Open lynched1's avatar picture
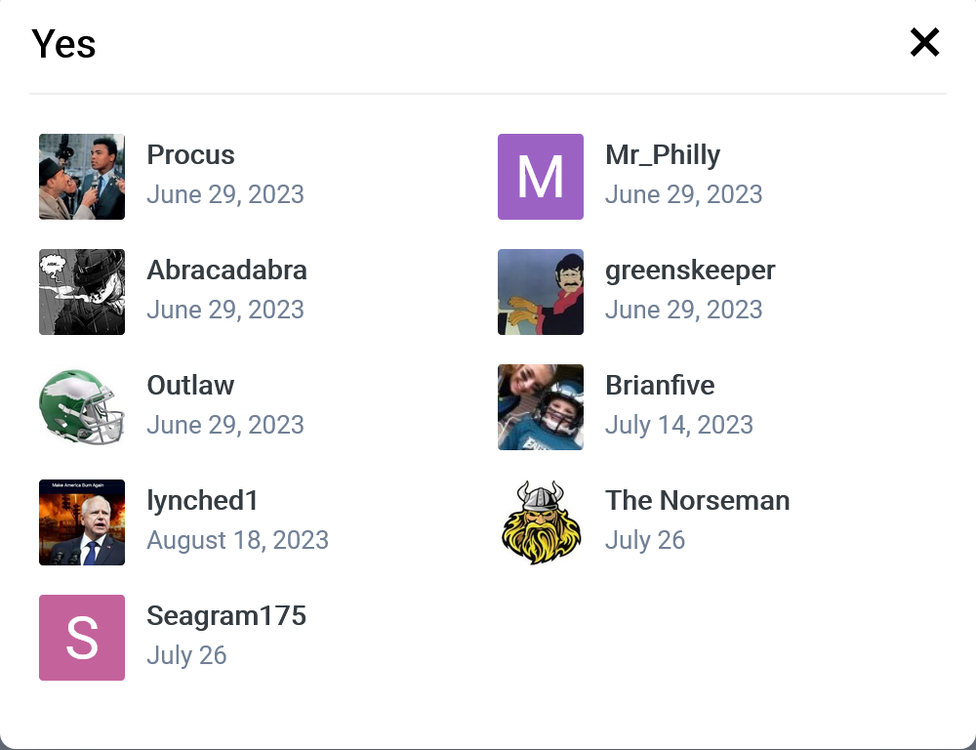The image size is (976, 750). click(82, 522)
